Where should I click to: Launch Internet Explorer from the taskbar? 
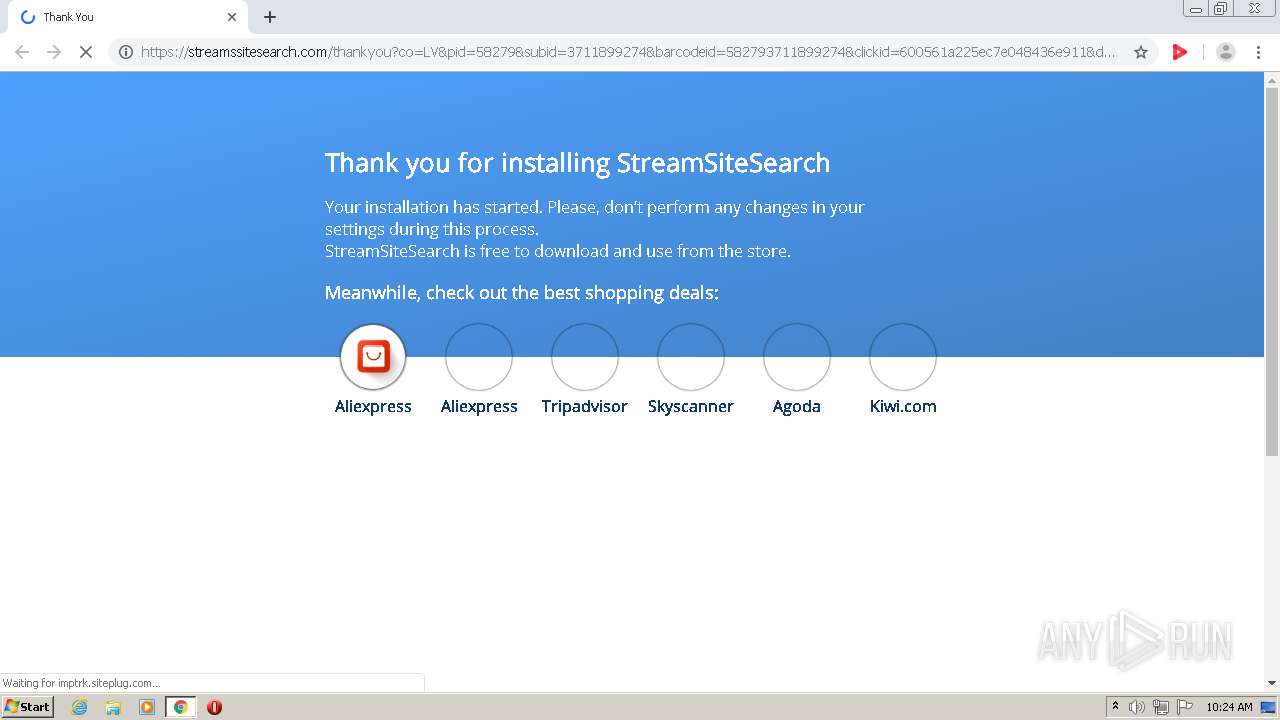[79, 707]
